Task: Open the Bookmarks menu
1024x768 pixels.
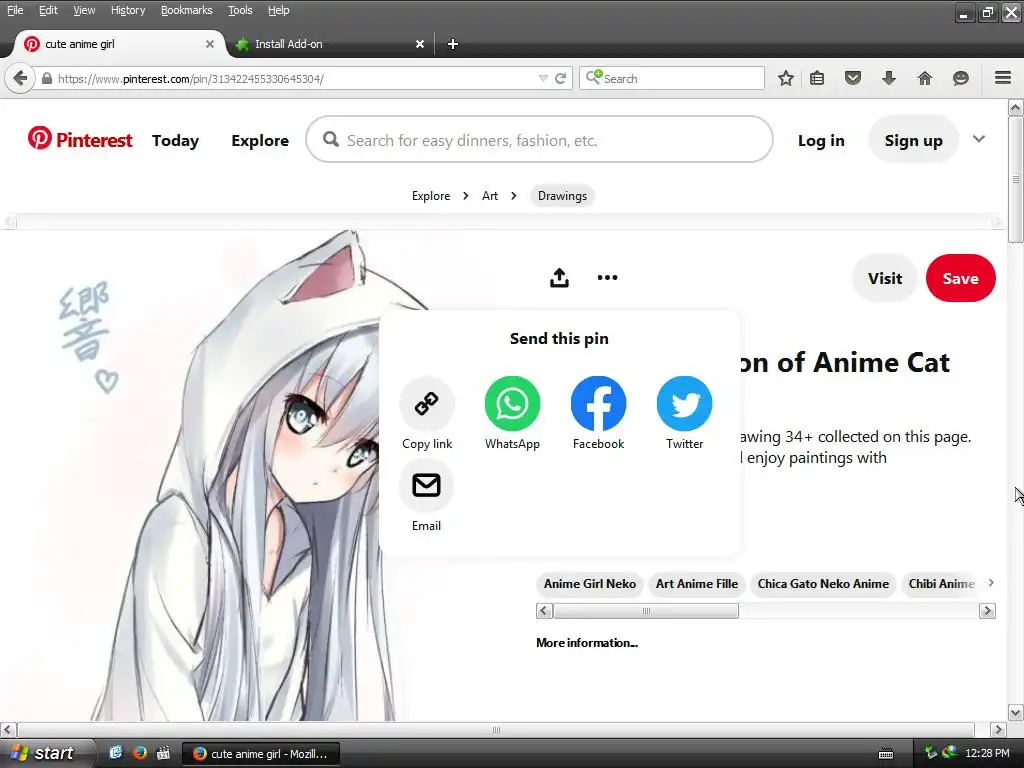Action: [186, 10]
